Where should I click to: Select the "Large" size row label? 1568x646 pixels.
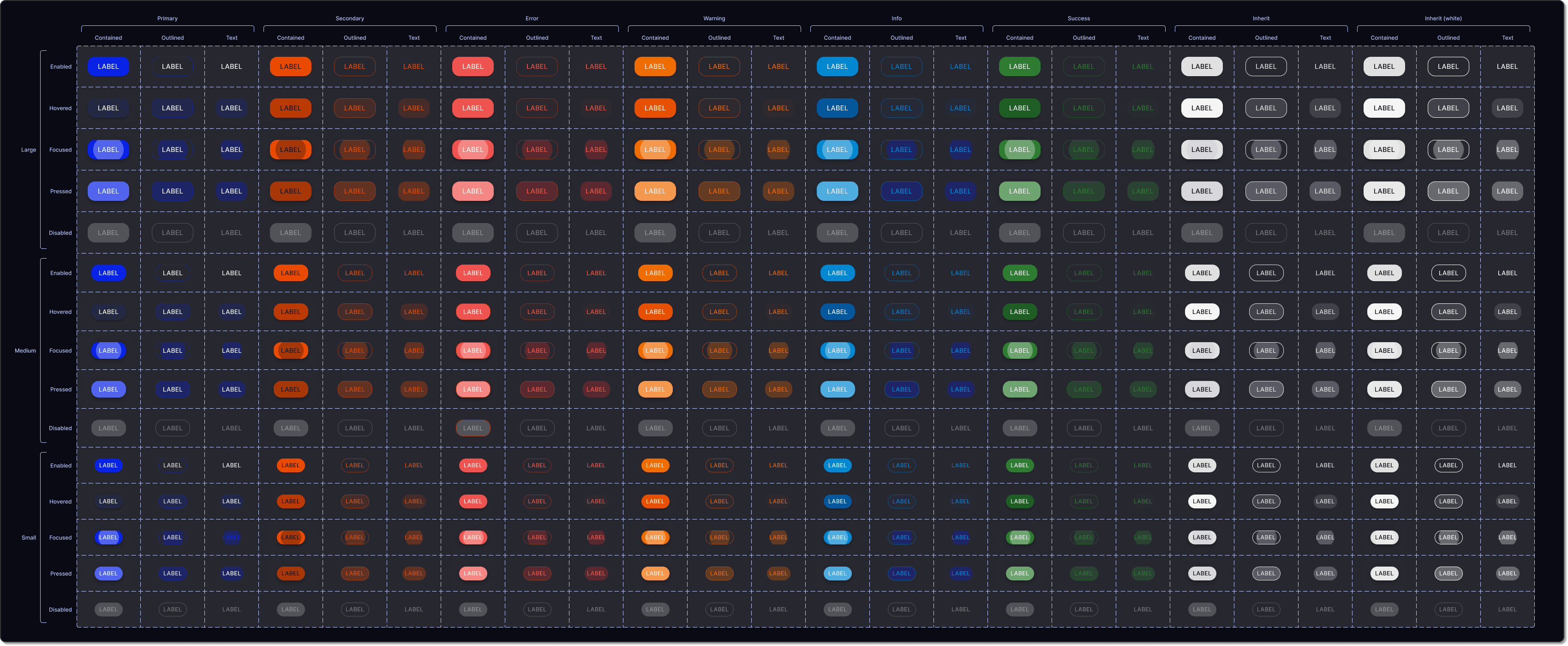click(x=29, y=150)
